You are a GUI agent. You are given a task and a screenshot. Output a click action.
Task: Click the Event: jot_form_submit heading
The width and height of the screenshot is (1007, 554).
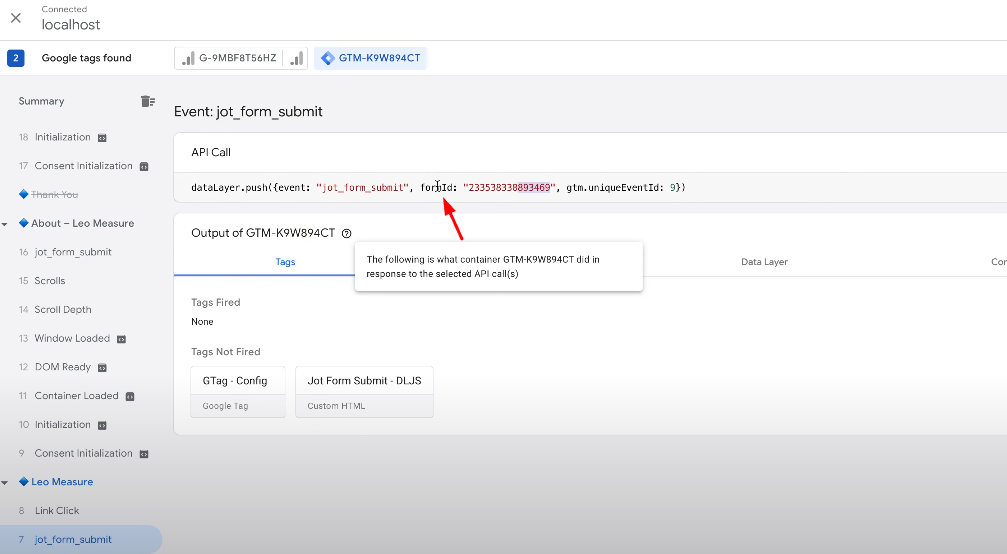point(248,112)
